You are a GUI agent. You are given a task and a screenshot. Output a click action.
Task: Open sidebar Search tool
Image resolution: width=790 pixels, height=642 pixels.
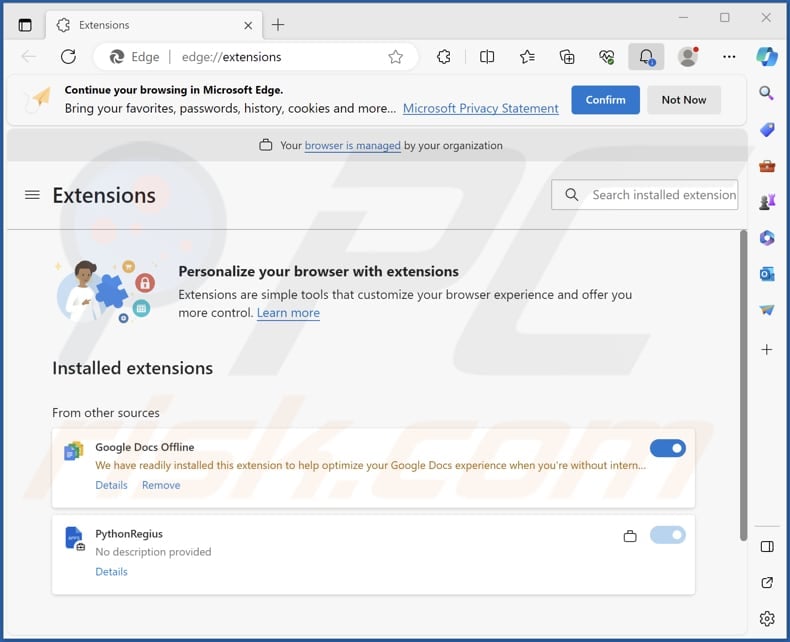(x=767, y=93)
